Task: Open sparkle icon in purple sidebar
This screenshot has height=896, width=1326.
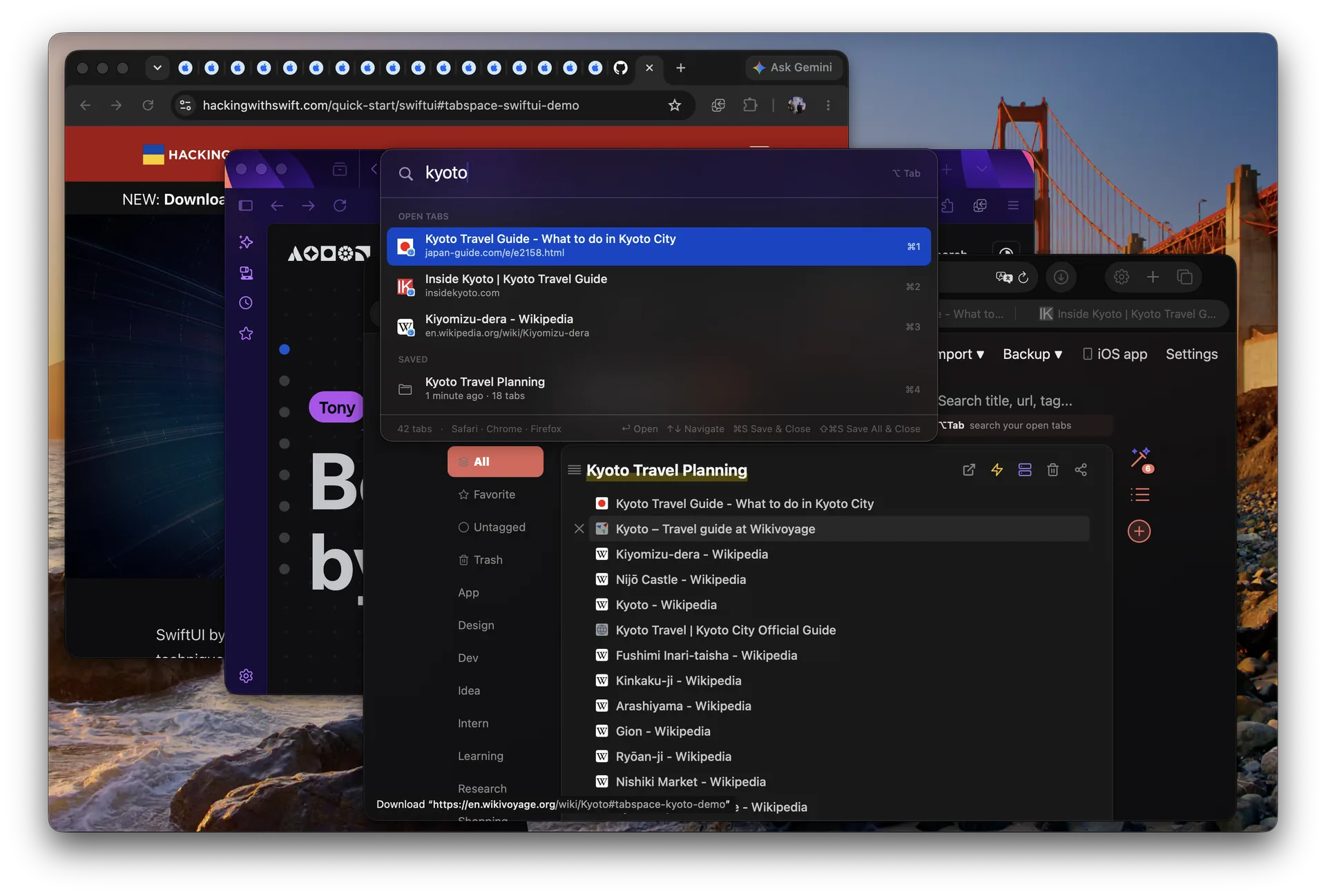Action: pyautogui.click(x=246, y=242)
